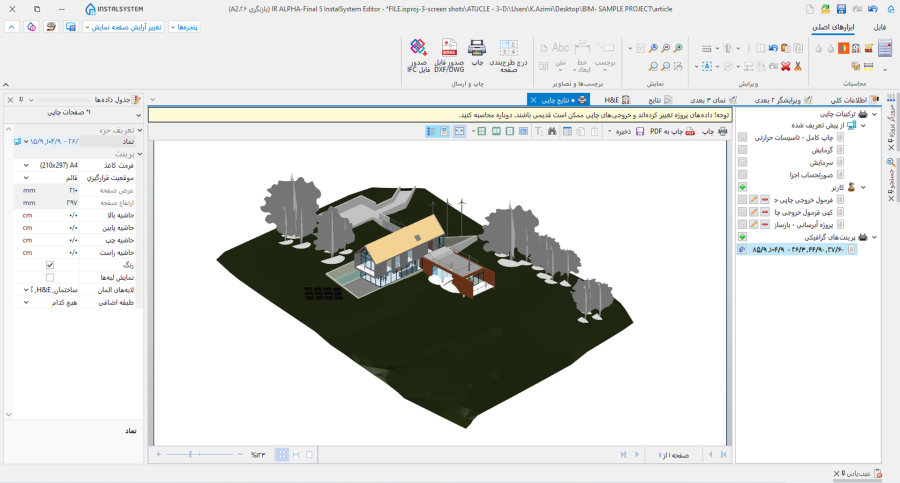Toggle the checkbox next to گرمایش item
Image resolution: width=900 pixels, height=483 pixels.
click(742, 149)
